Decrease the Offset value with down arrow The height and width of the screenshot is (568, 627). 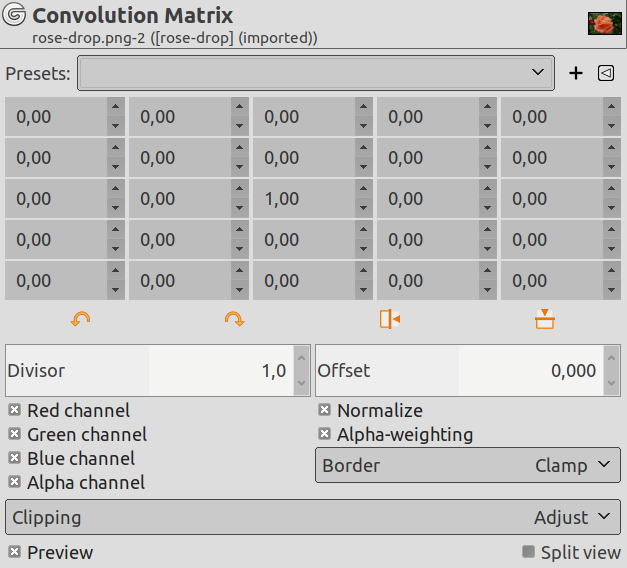tap(611, 383)
